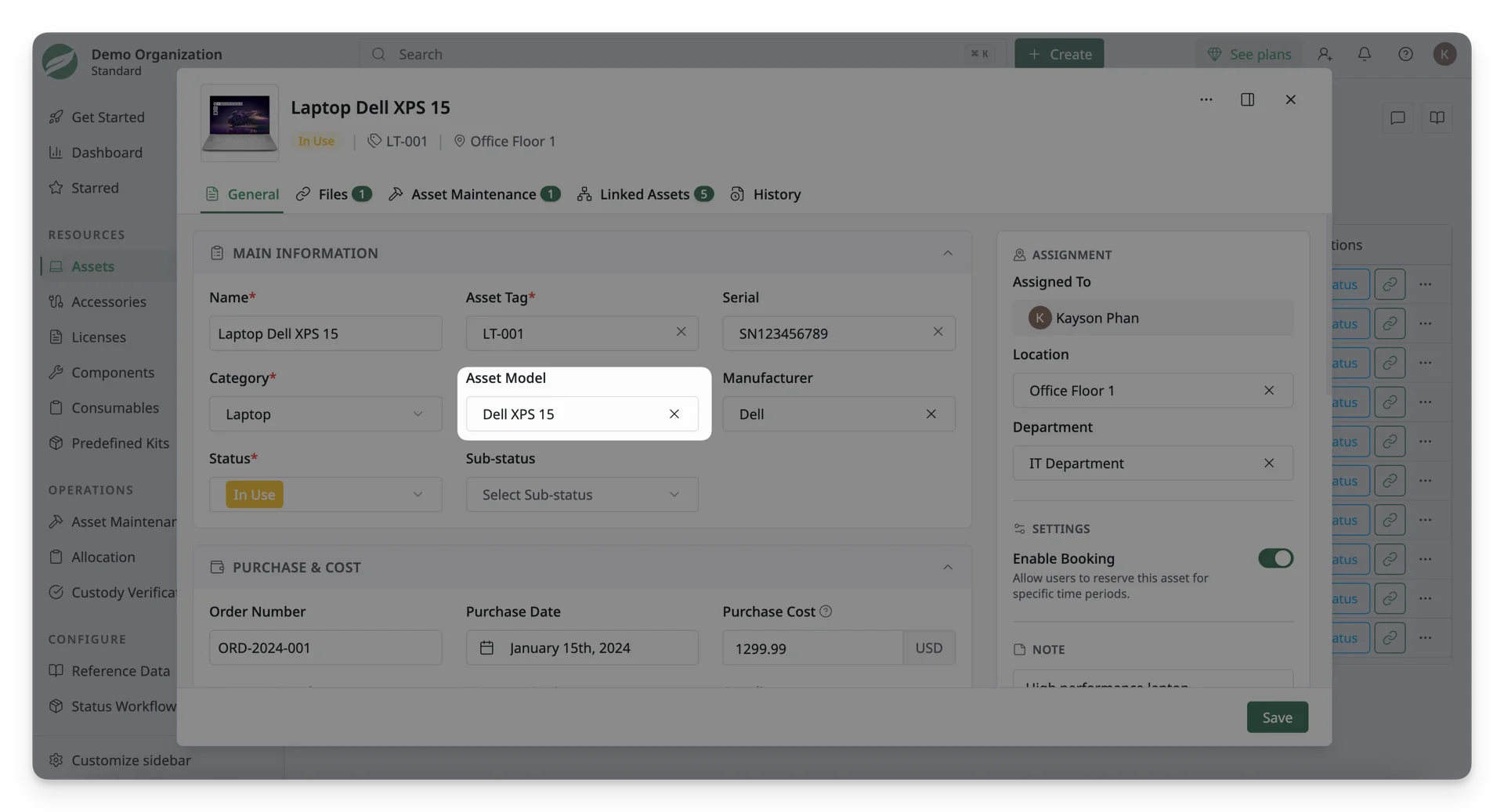
Task: Click the Purchase Cost info icon
Action: click(826, 612)
